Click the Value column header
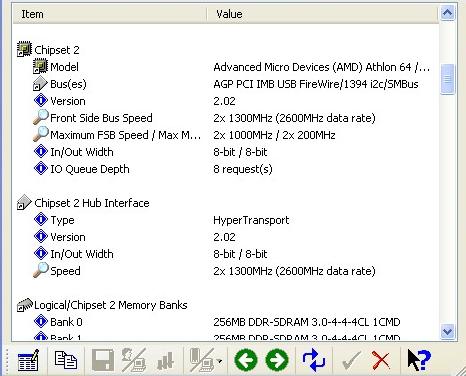 pos(323,14)
